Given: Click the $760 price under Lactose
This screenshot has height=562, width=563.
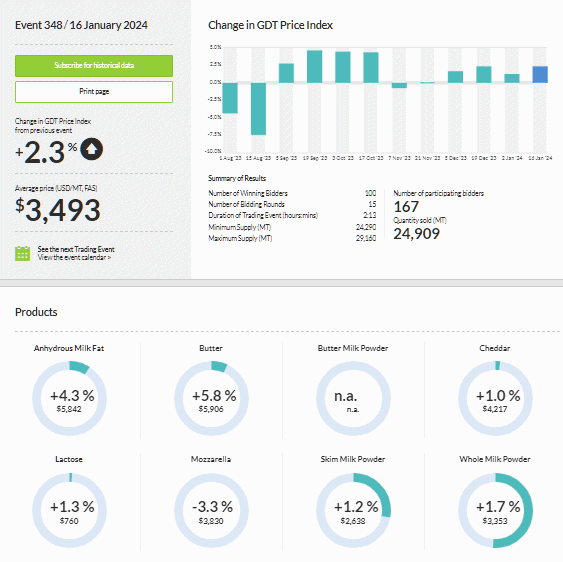Looking at the screenshot, I should tap(69, 521).
